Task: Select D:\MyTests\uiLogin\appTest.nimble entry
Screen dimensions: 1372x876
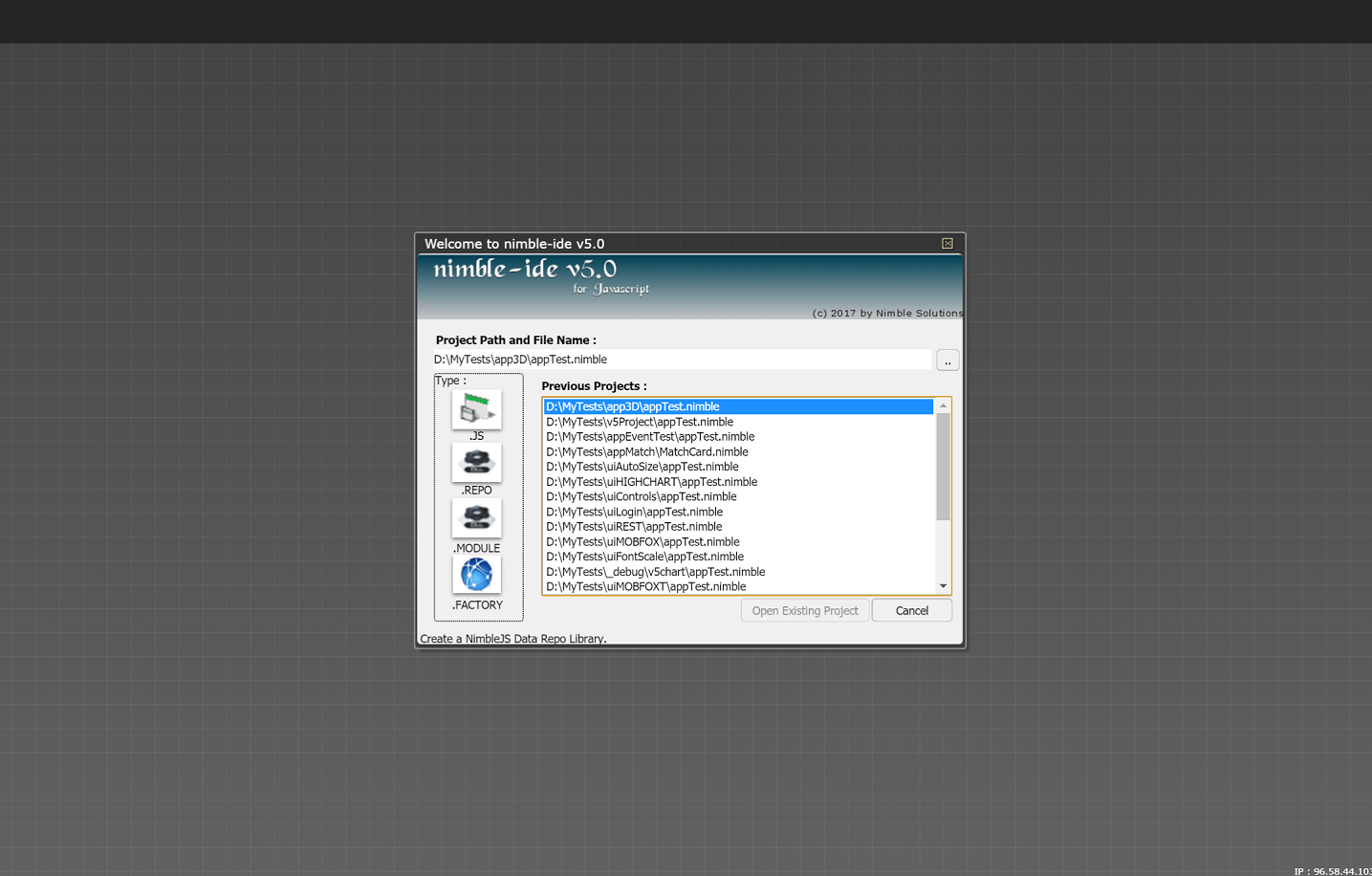Action: coord(738,512)
